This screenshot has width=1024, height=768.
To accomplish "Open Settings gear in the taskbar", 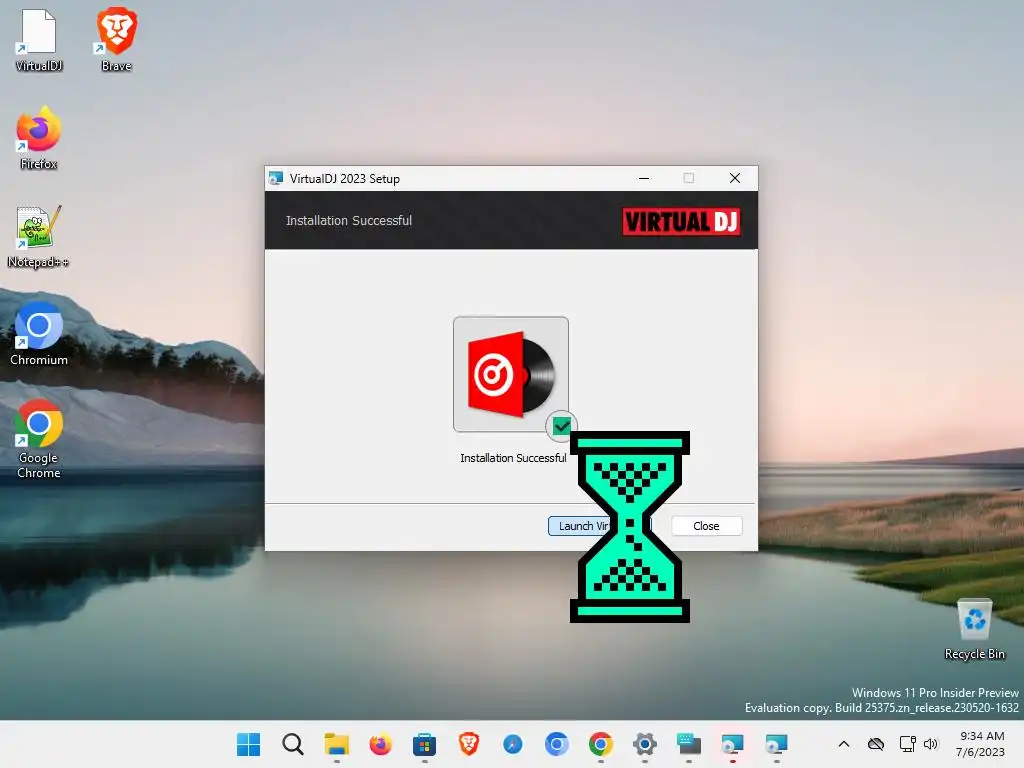I will (645, 744).
